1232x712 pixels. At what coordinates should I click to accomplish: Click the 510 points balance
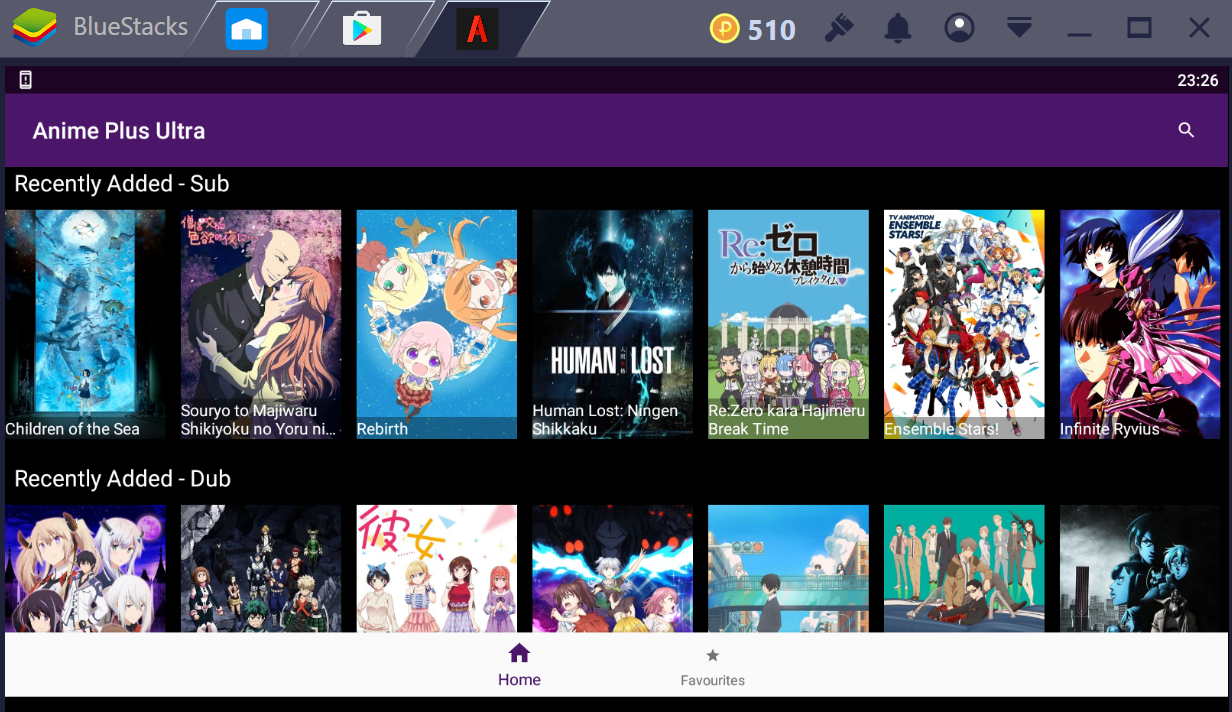click(772, 30)
